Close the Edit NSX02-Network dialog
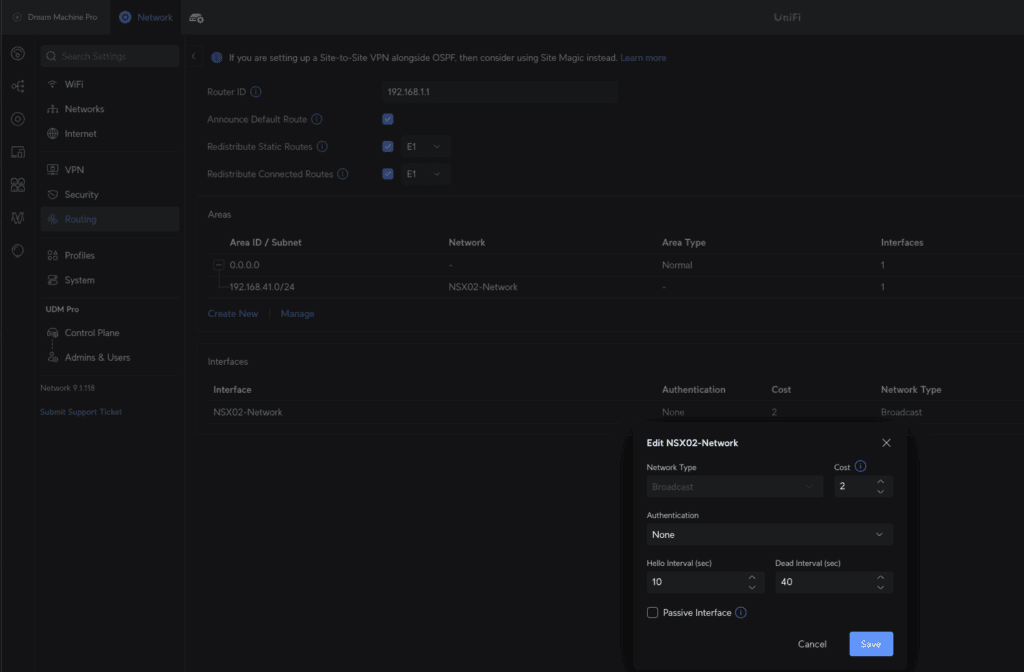Viewport: 1024px width, 672px height. 886,442
